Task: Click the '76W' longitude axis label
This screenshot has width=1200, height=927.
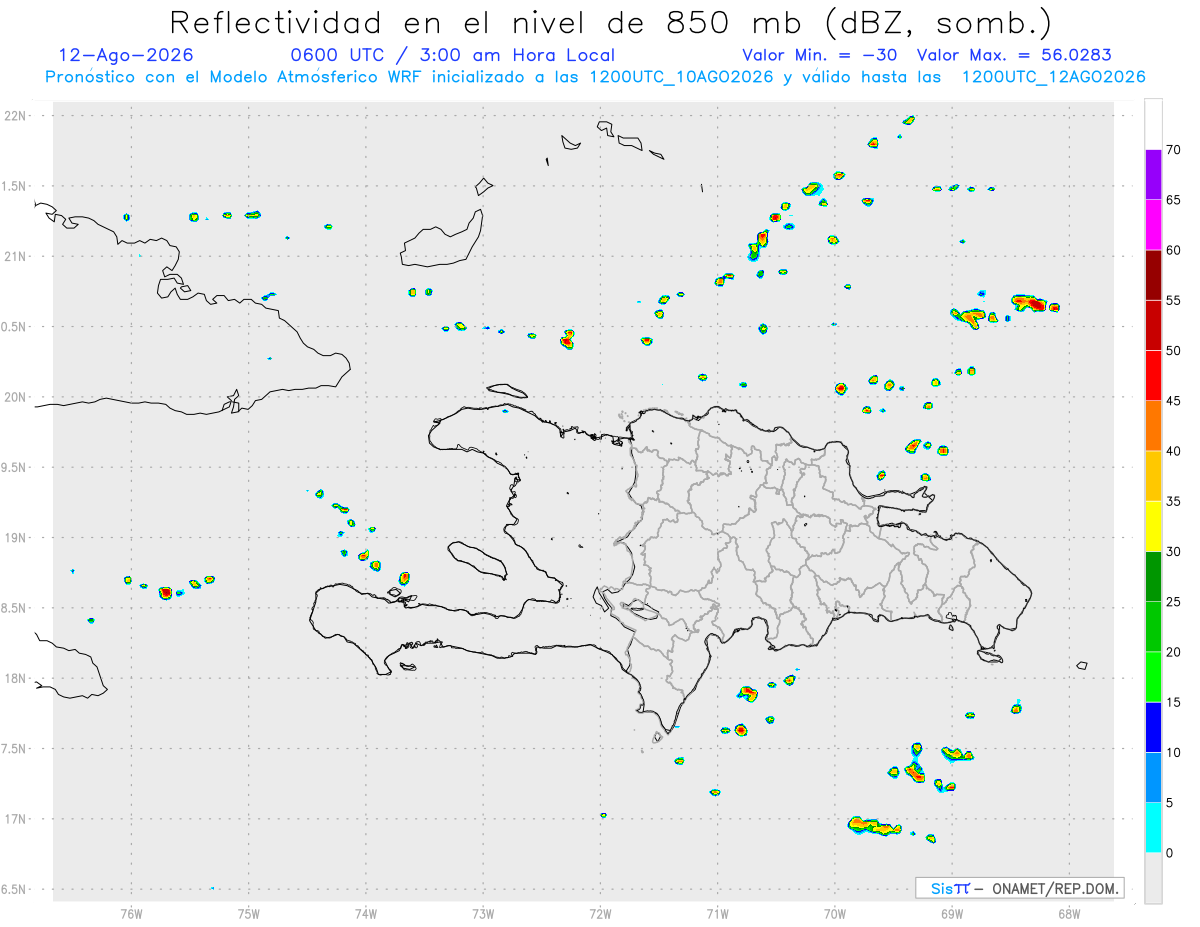Action: pos(131,912)
